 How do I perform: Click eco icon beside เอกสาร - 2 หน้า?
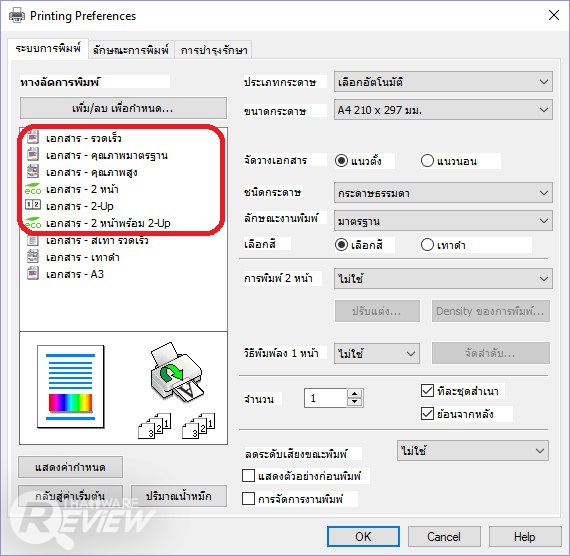point(33,189)
